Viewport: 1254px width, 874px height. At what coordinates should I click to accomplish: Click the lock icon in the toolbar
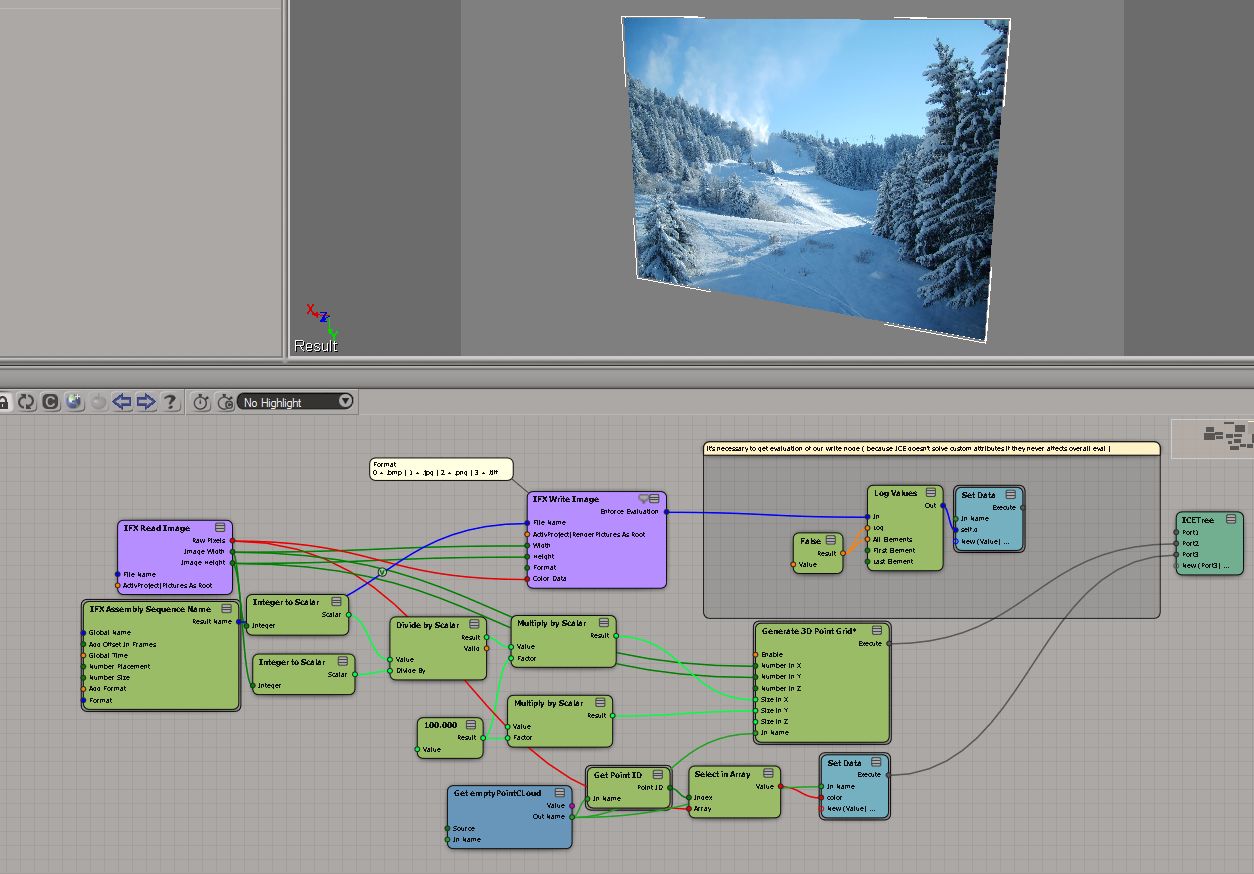4,402
